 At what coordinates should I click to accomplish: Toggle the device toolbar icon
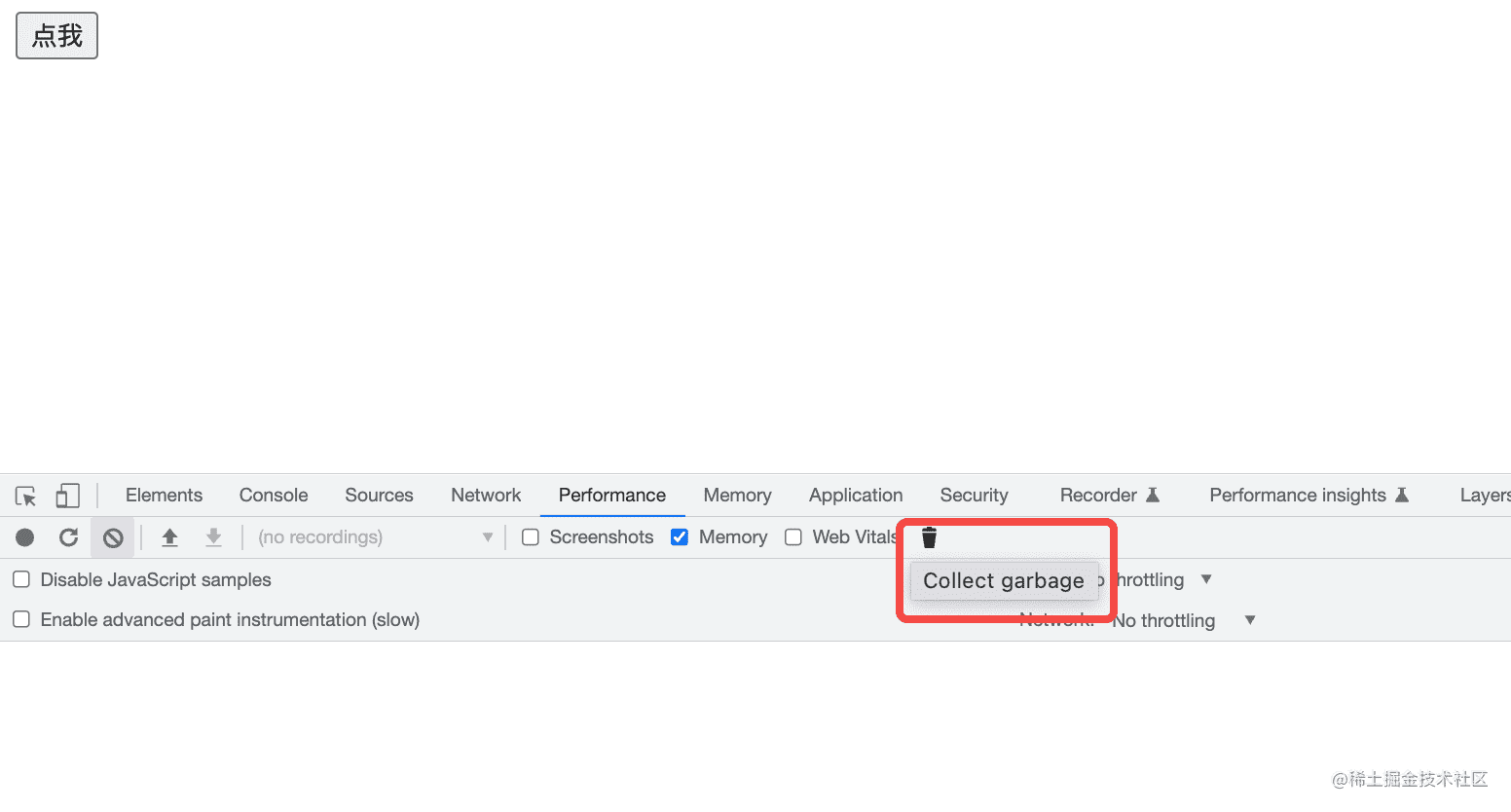click(67, 496)
